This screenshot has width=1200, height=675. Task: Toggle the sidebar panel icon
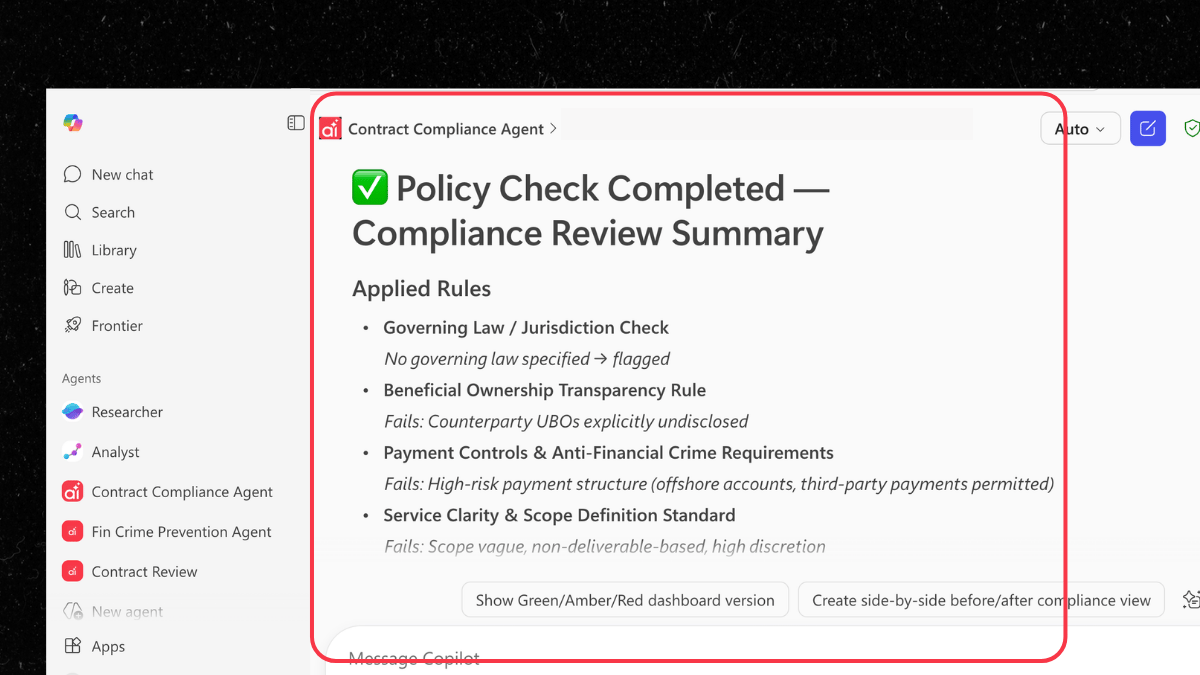pos(296,123)
